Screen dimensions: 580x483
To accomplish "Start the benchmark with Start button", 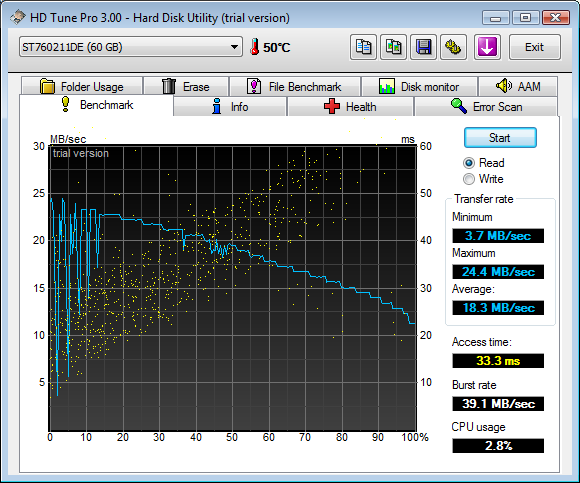I will pyautogui.click(x=500, y=138).
